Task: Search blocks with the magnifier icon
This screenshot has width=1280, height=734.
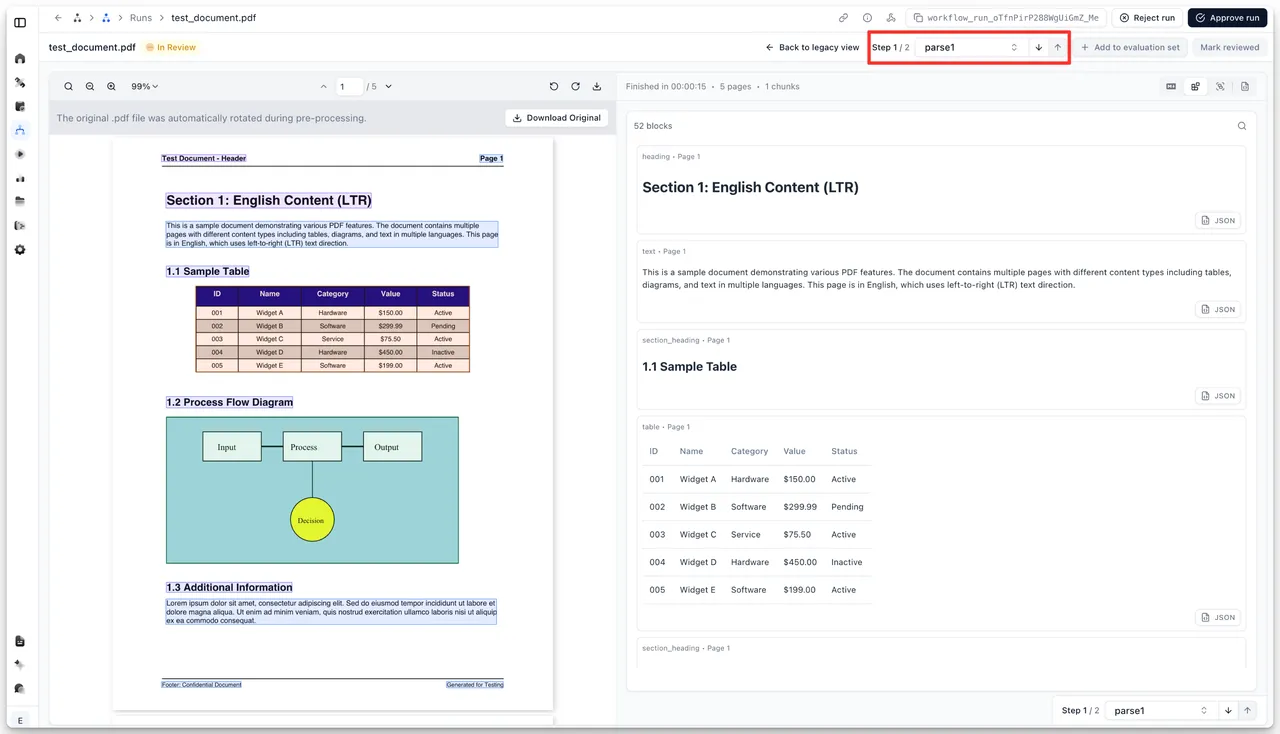Action: tap(1242, 126)
